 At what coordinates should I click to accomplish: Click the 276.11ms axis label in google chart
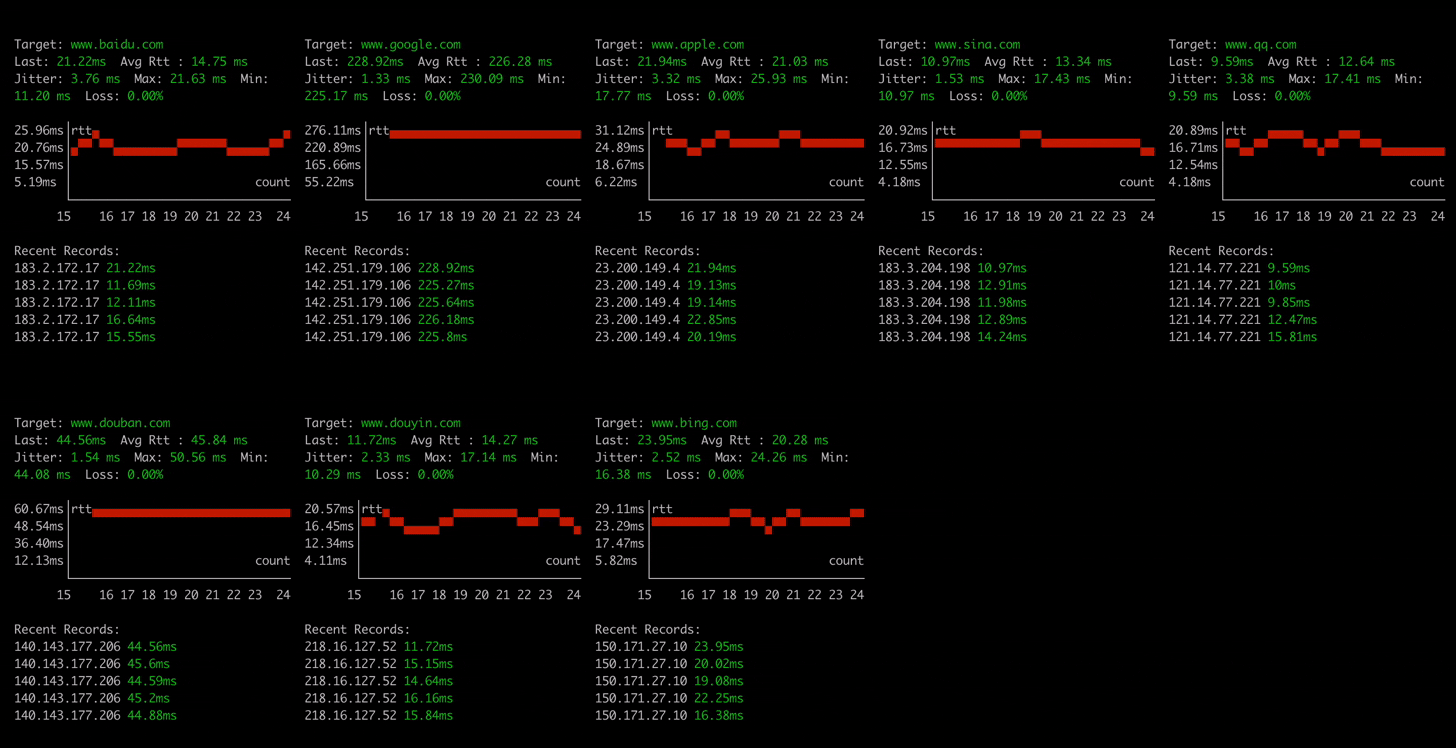coord(333,131)
